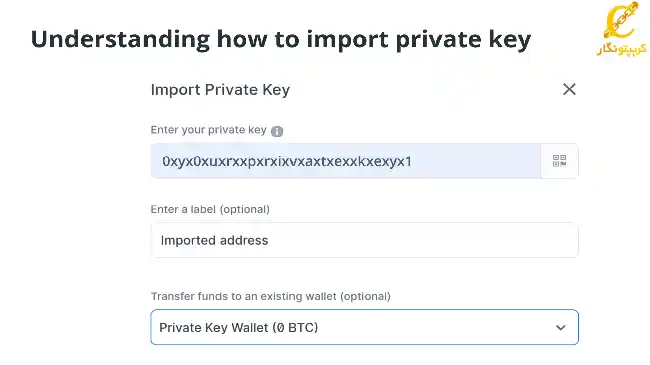650x365 pixels.
Task: Click blank space after the private key value
Action: click(x=476, y=161)
